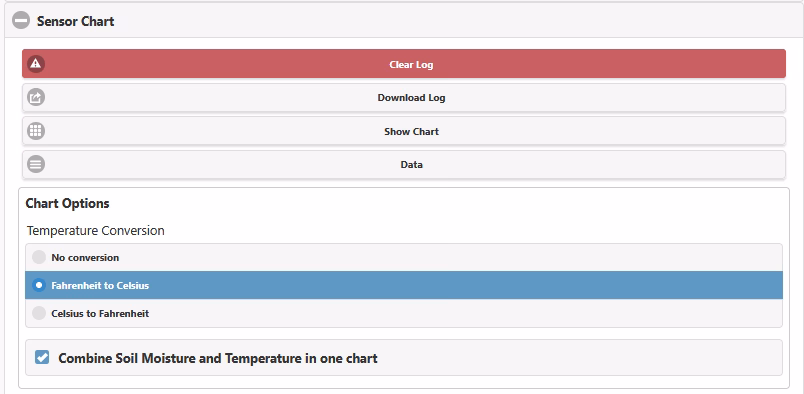
Task: Clear the sensor log via red button
Action: (404, 64)
